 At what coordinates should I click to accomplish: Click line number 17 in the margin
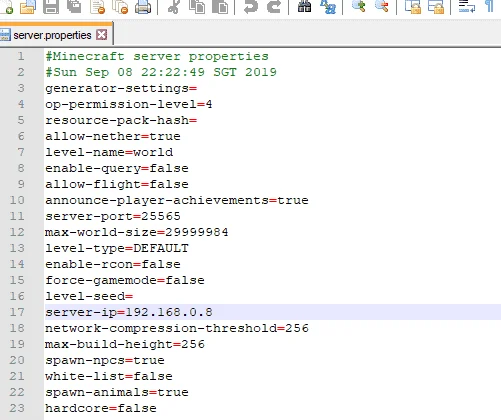[x=17, y=312]
